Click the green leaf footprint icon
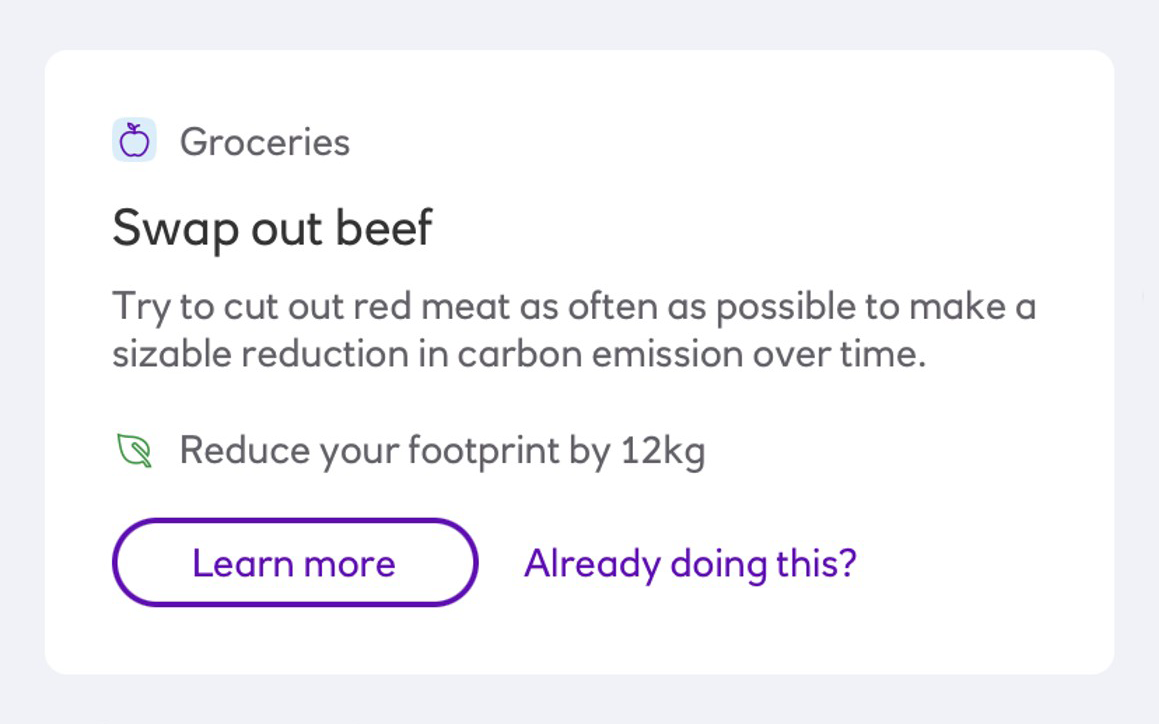Viewport: 1159px width, 724px height. pyautogui.click(x=135, y=450)
